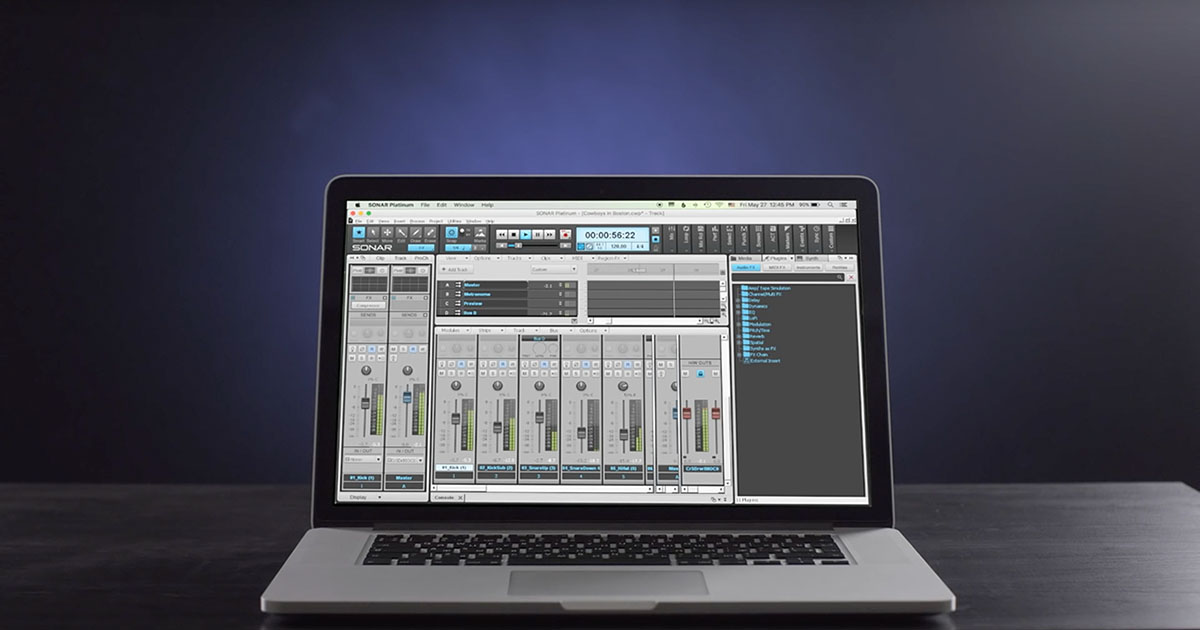
Task: Toggle the Snap to Grid button
Action: (x=451, y=233)
